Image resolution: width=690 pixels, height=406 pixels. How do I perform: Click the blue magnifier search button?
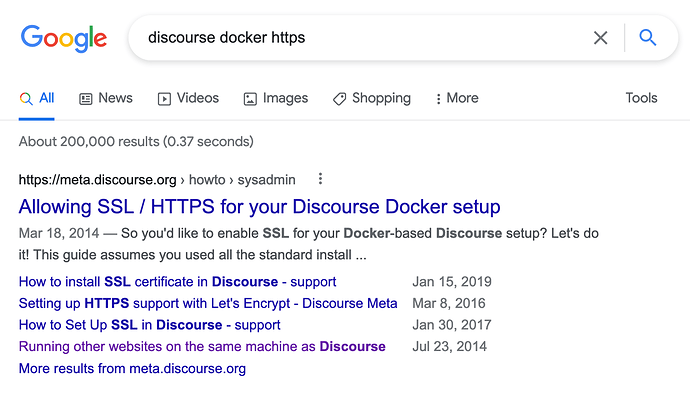click(x=647, y=38)
